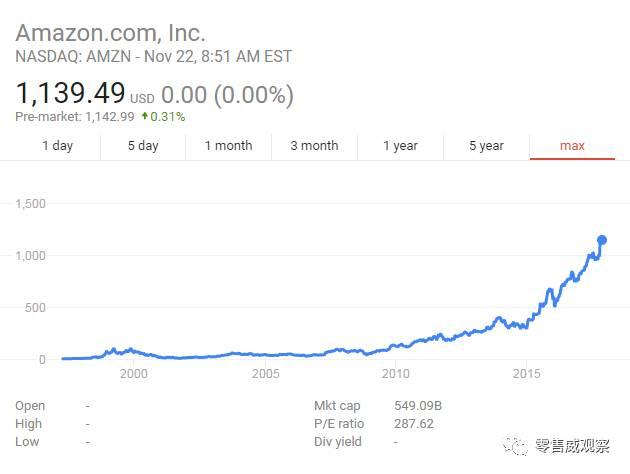Select the 1 day range tab

point(57,146)
